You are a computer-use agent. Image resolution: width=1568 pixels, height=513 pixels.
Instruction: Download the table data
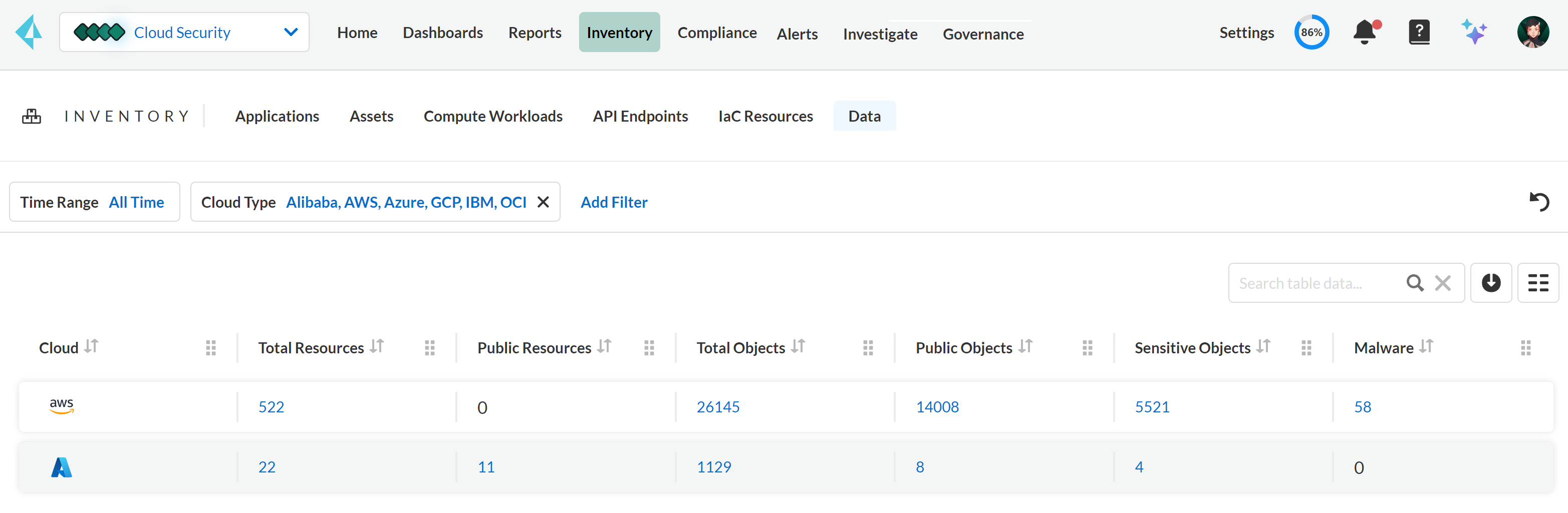coord(1491,283)
